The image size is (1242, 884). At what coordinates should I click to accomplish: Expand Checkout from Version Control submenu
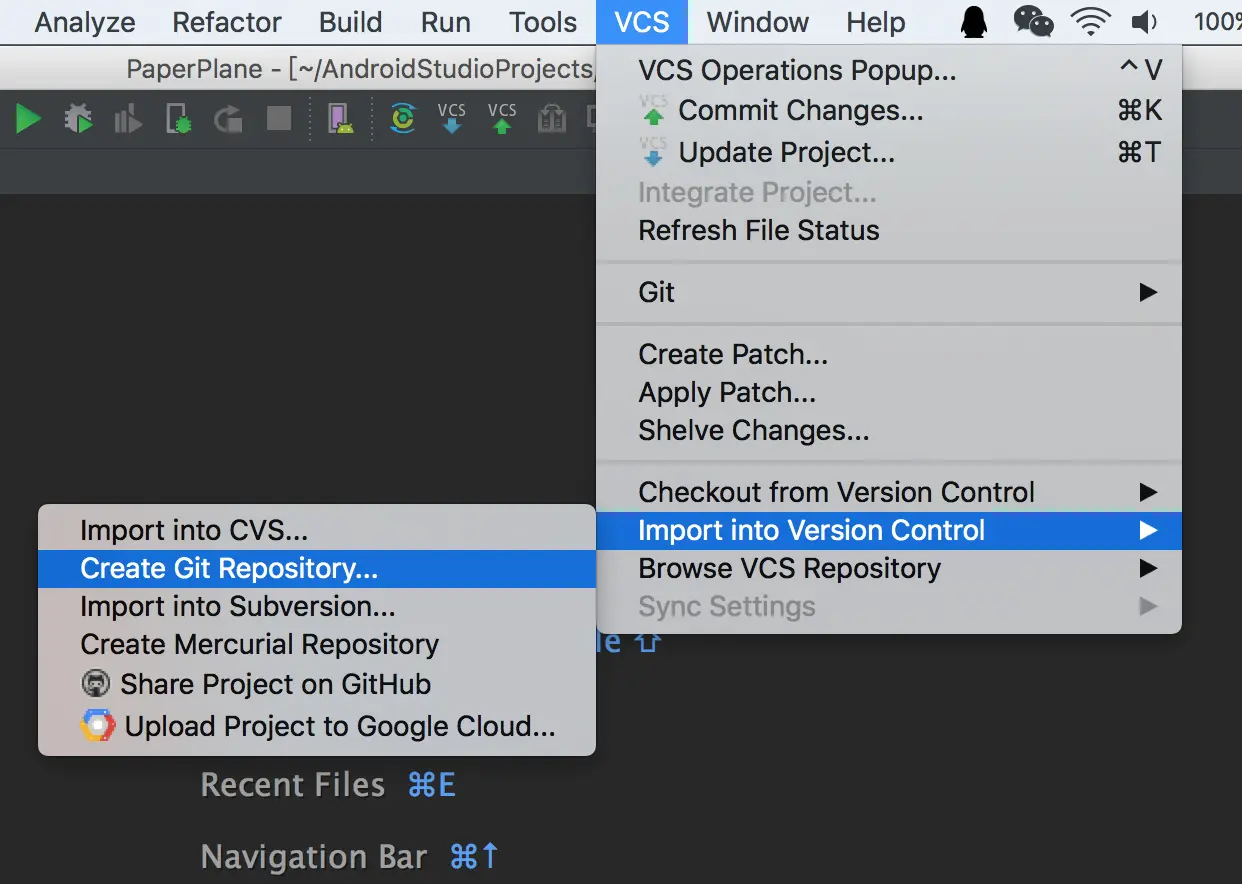(x=889, y=492)
